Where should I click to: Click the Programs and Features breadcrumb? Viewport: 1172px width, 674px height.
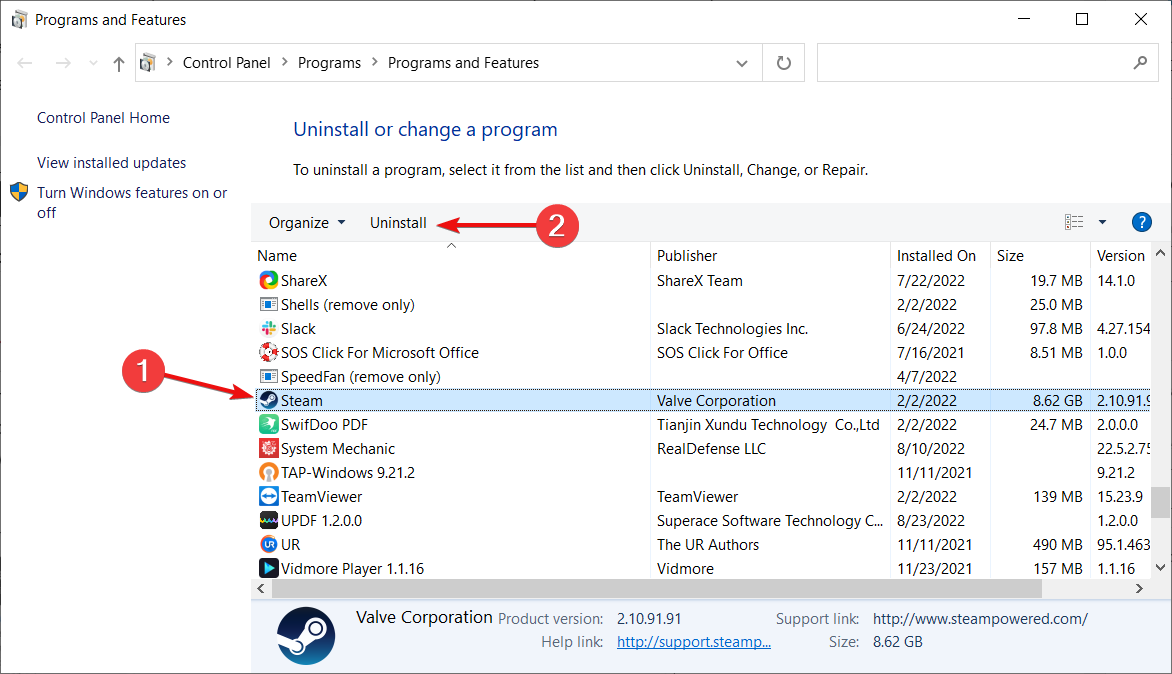pos(463,63)
